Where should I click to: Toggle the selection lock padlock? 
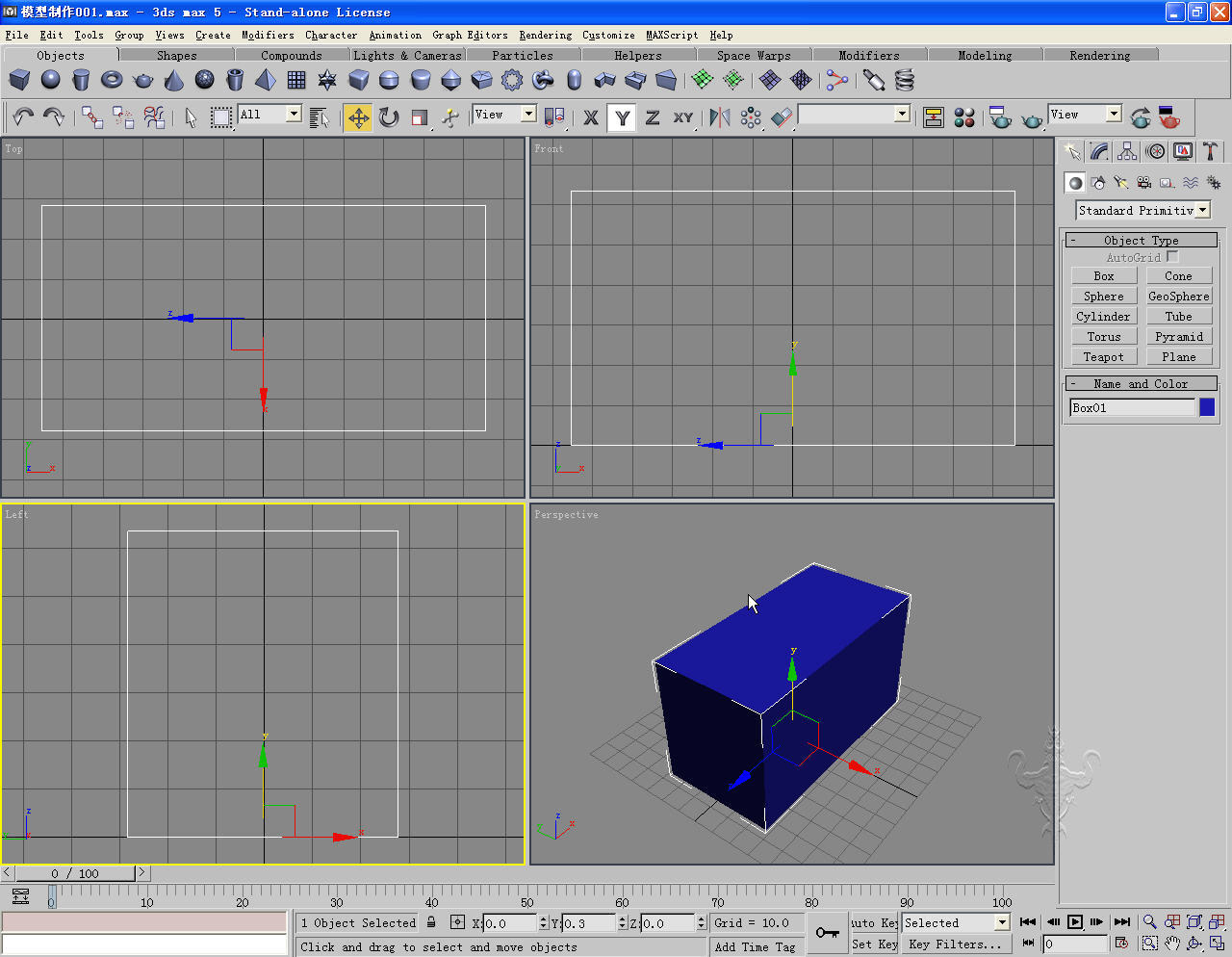tap(431, 922)
